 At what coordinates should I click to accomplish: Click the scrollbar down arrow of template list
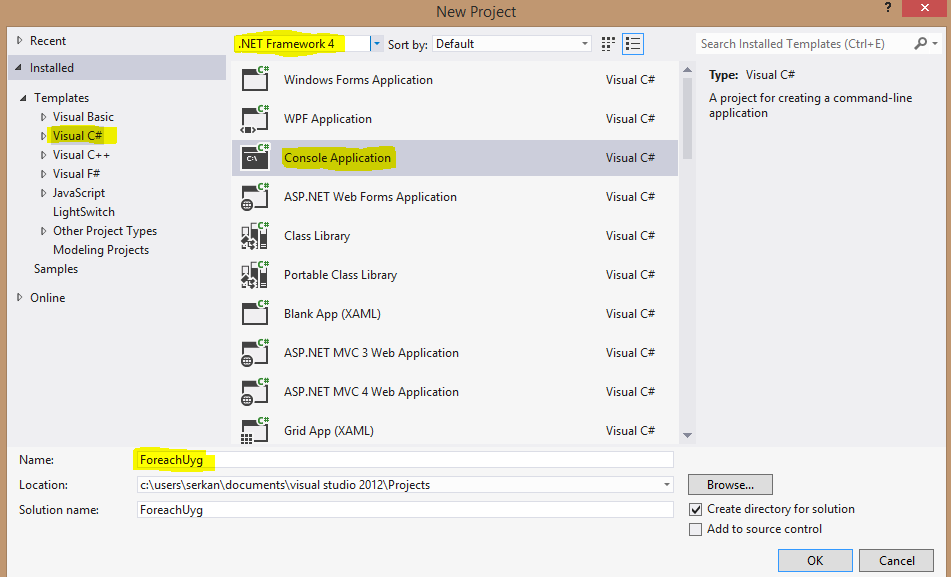(687, 435)
